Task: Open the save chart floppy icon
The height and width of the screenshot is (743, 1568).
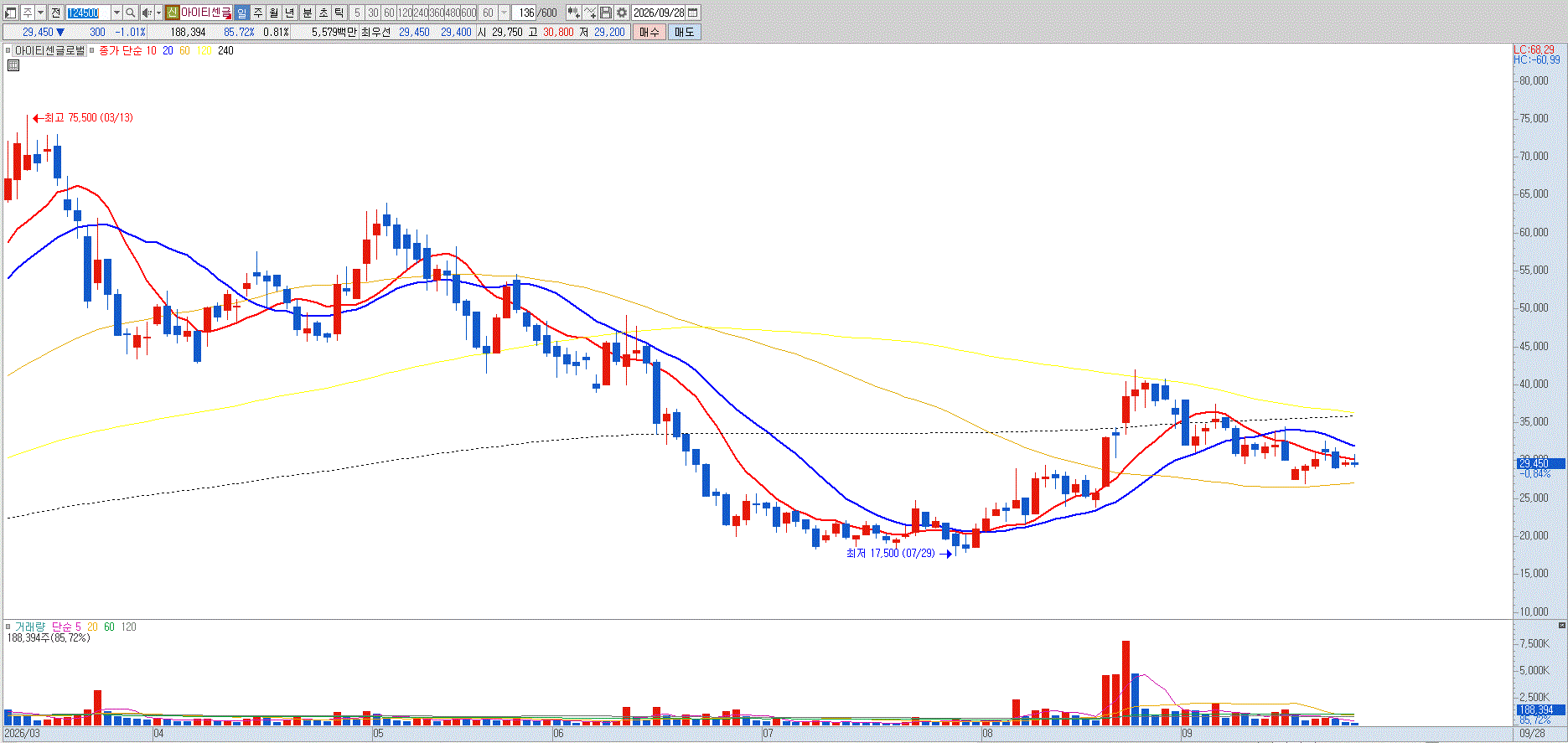Action: point(605,13)
